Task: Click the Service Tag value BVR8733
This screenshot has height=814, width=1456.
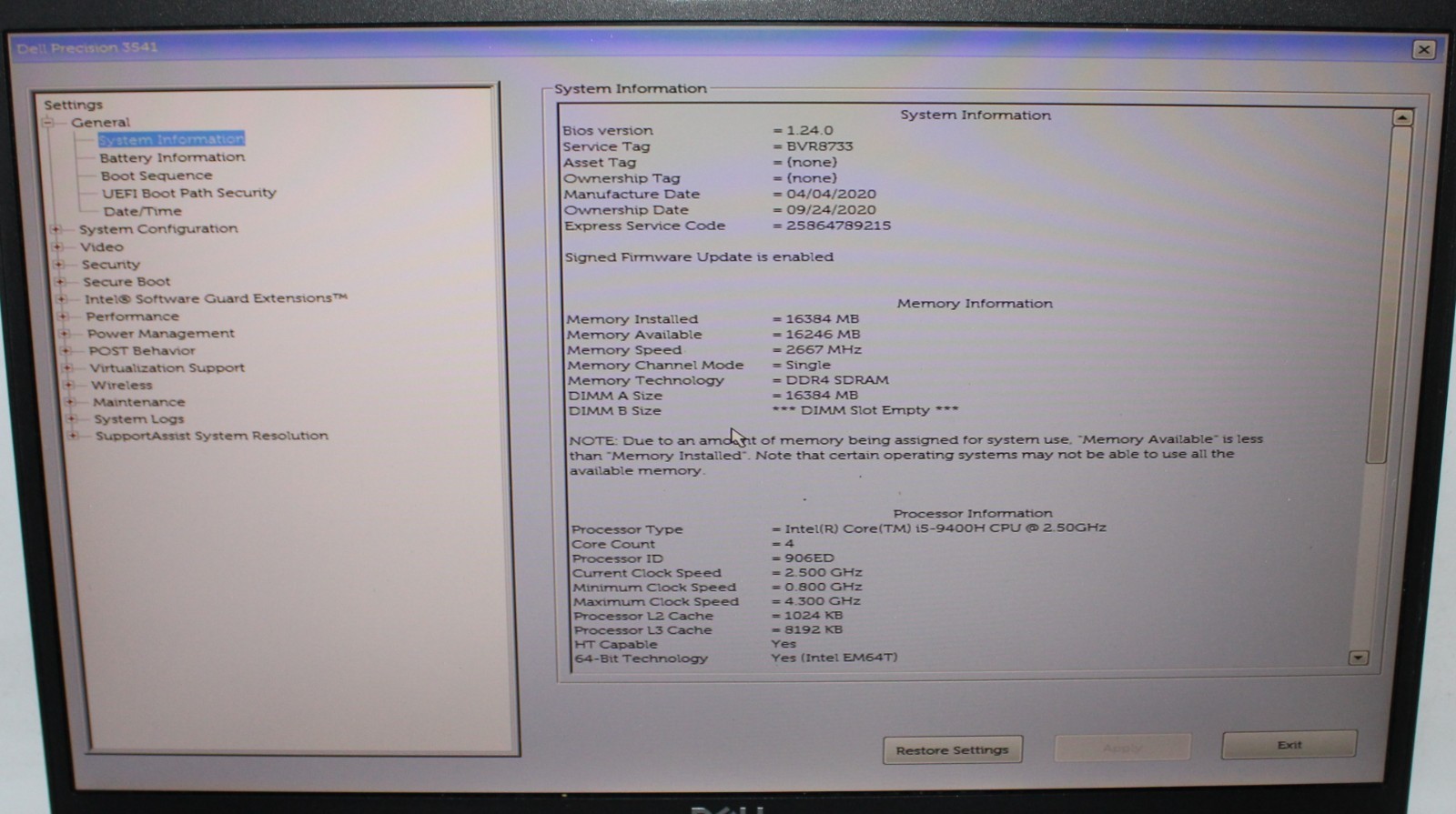Action: pyautogui.click(x=819, y=146)
